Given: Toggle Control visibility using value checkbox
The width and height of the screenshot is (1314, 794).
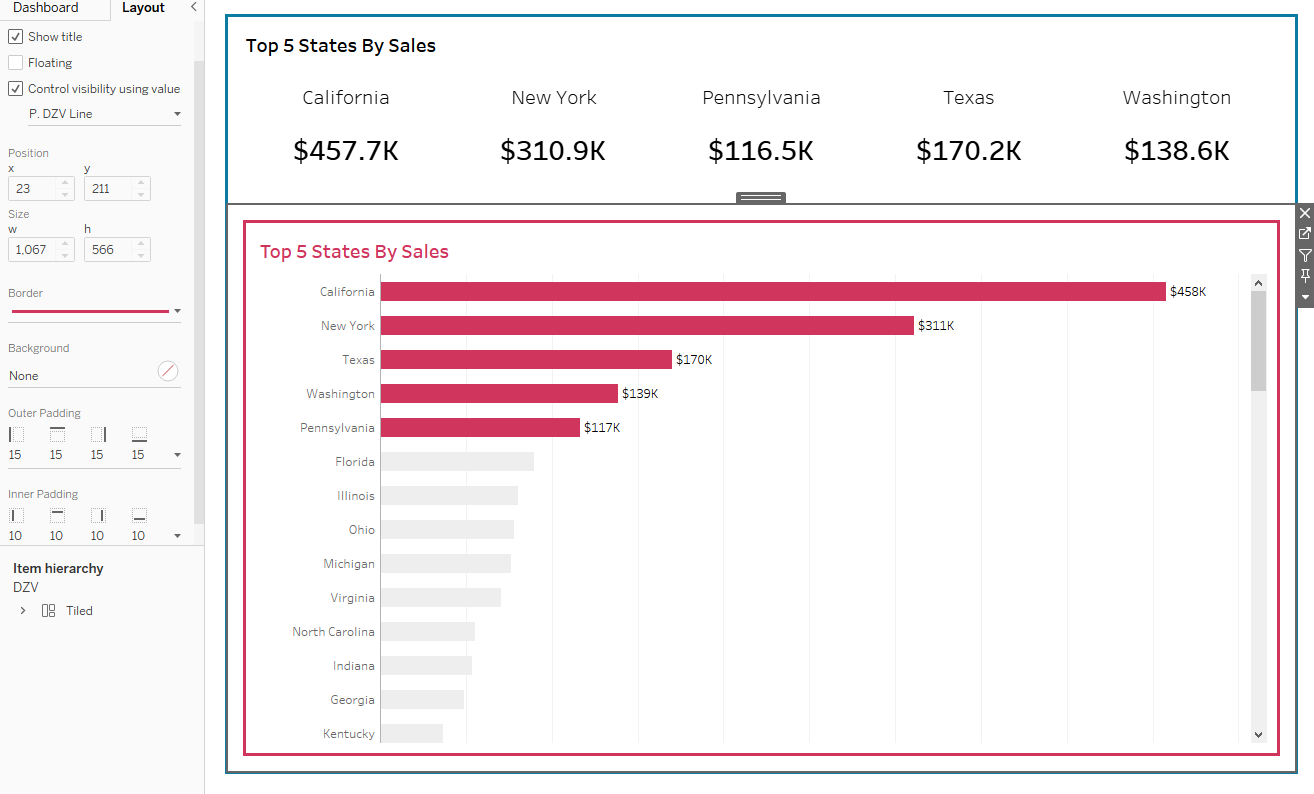Looking at the screenshot, I should pos(16,89).
